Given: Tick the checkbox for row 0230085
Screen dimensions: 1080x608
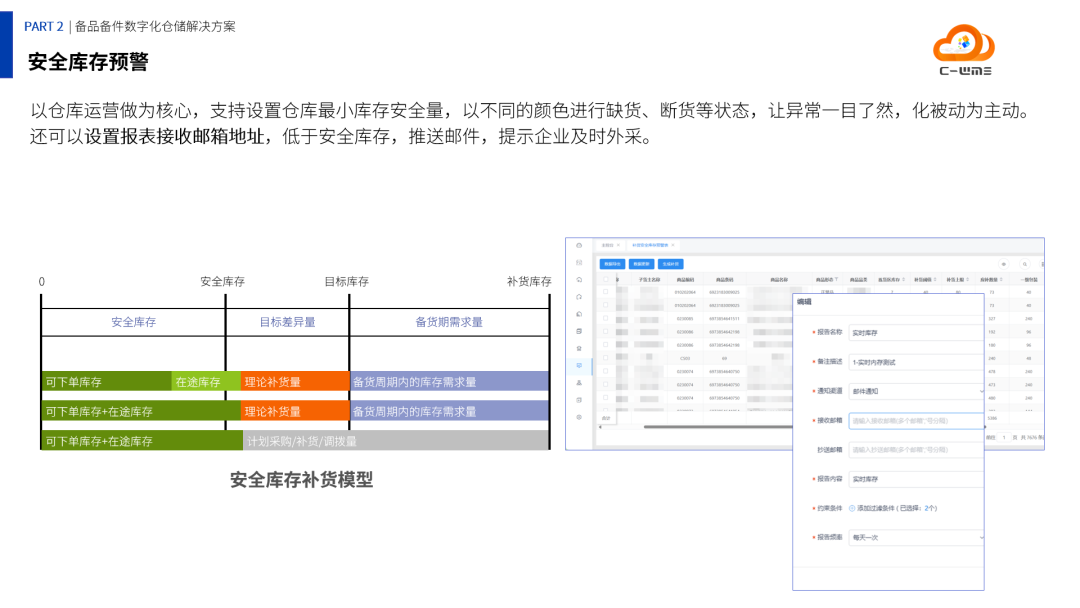Looking at the screenshot, I should pyautogui.click(x=606, y=319).
